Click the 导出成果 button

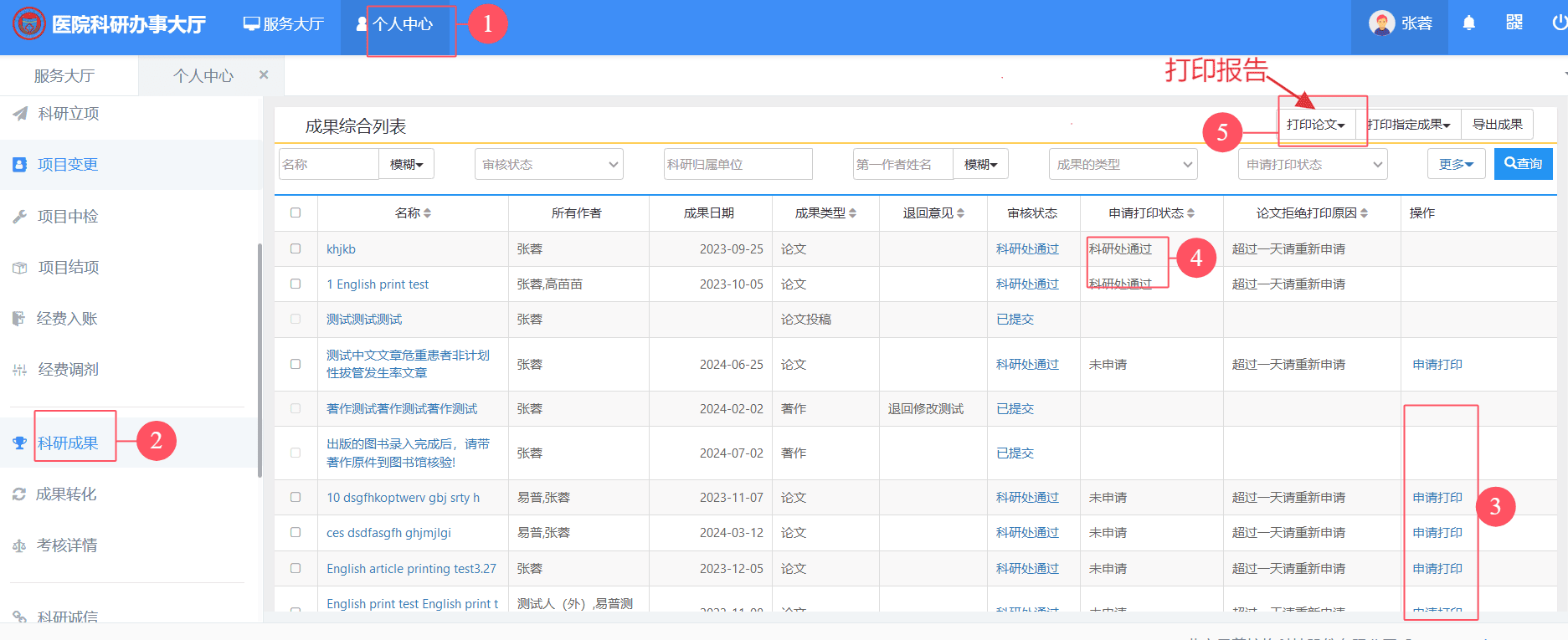tap(1498, 125)
